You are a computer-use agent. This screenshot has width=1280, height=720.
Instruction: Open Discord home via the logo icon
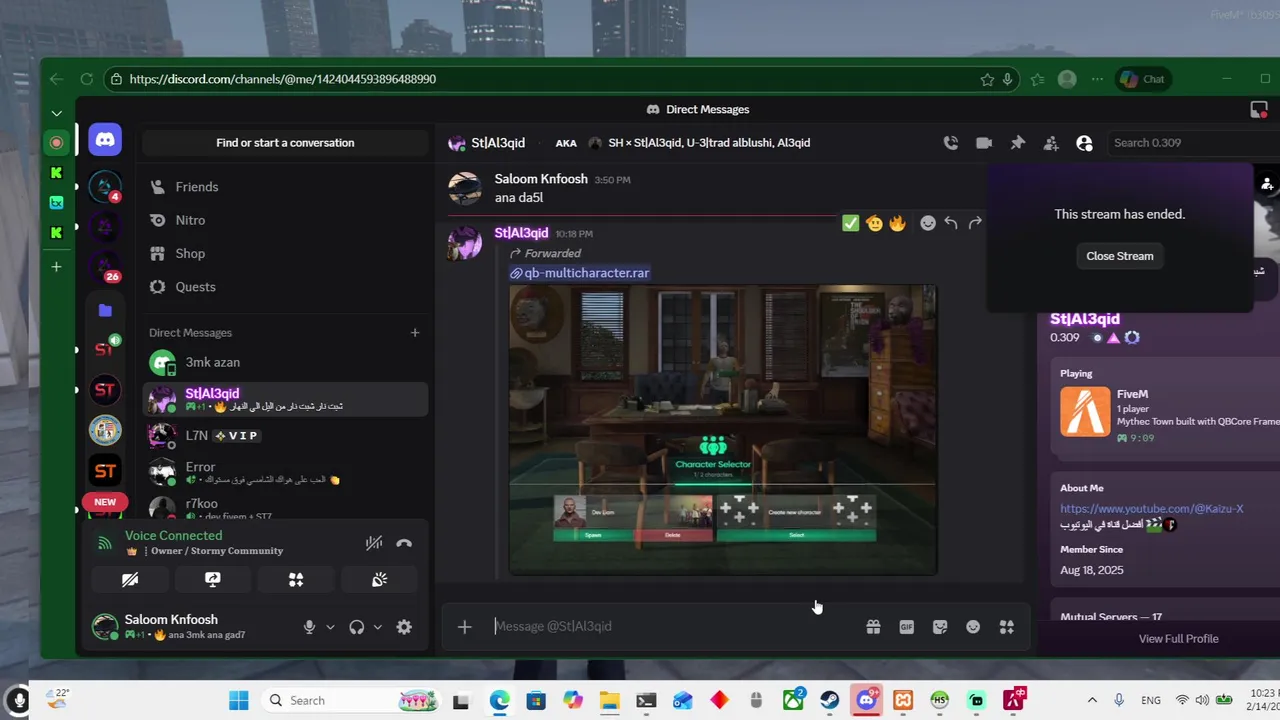click(105, 140)
